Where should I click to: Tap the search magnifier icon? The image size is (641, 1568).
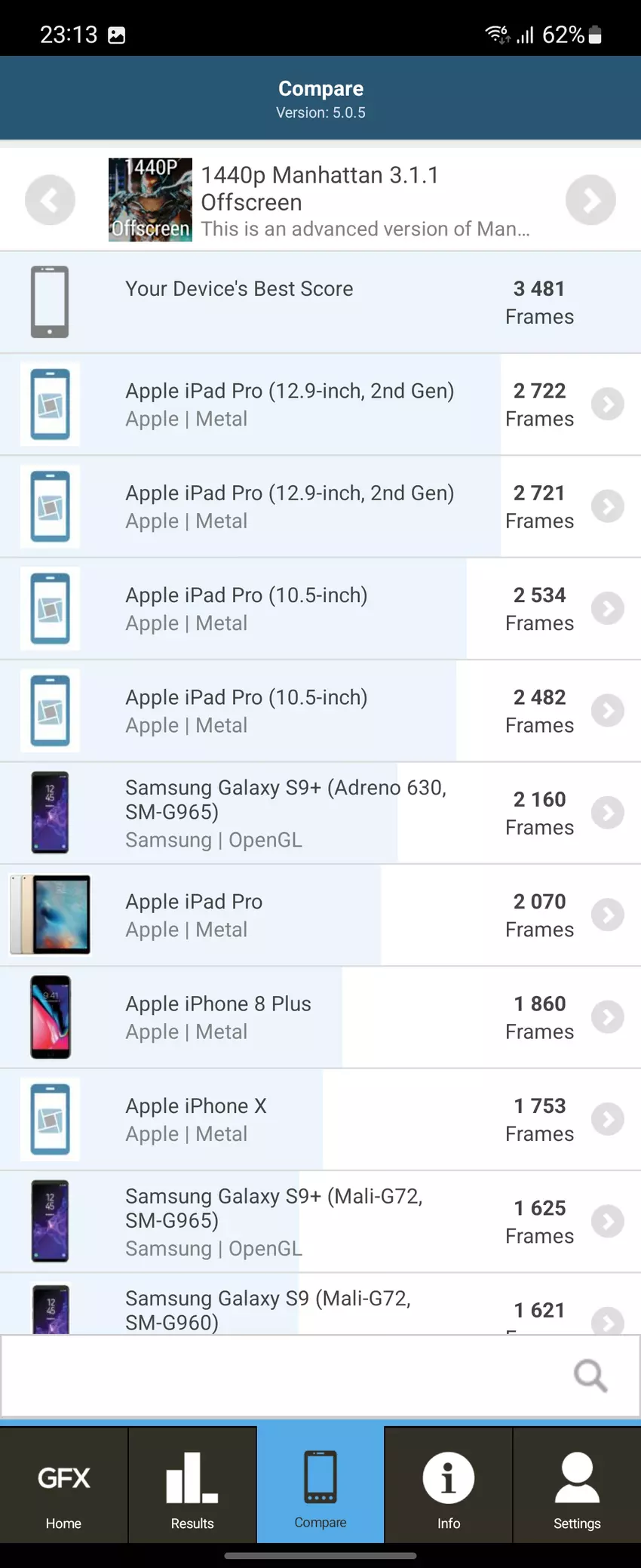pos(590,1375)
